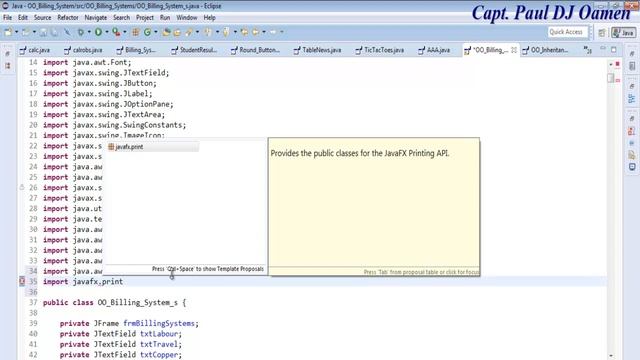Click the text 'javafx.print' on line 35

click(98, 282)
